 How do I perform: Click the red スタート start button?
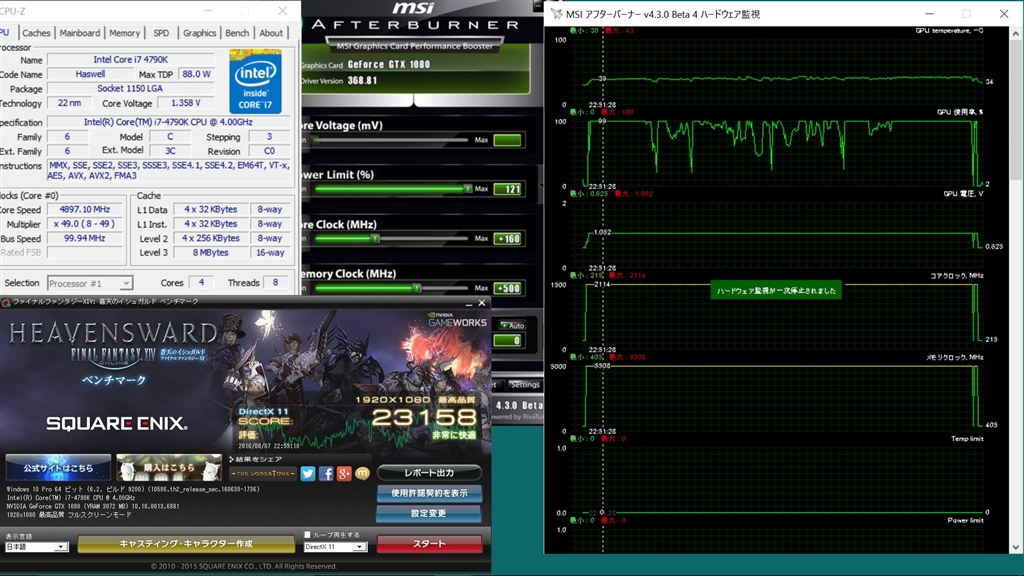(x=429, y=543)
